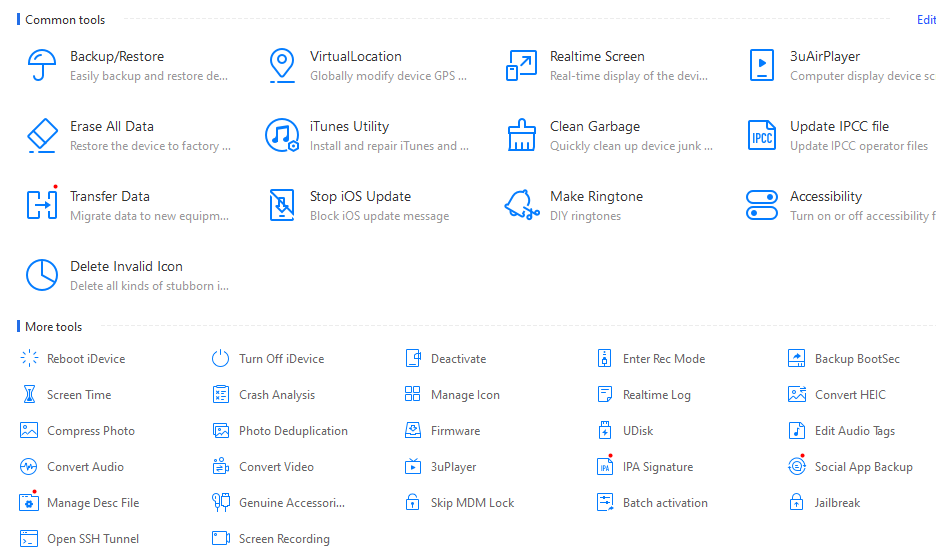Viewport: 936px width, 552px height.
Task: Click the Realtime Log icon
Action: pos(605,394)
